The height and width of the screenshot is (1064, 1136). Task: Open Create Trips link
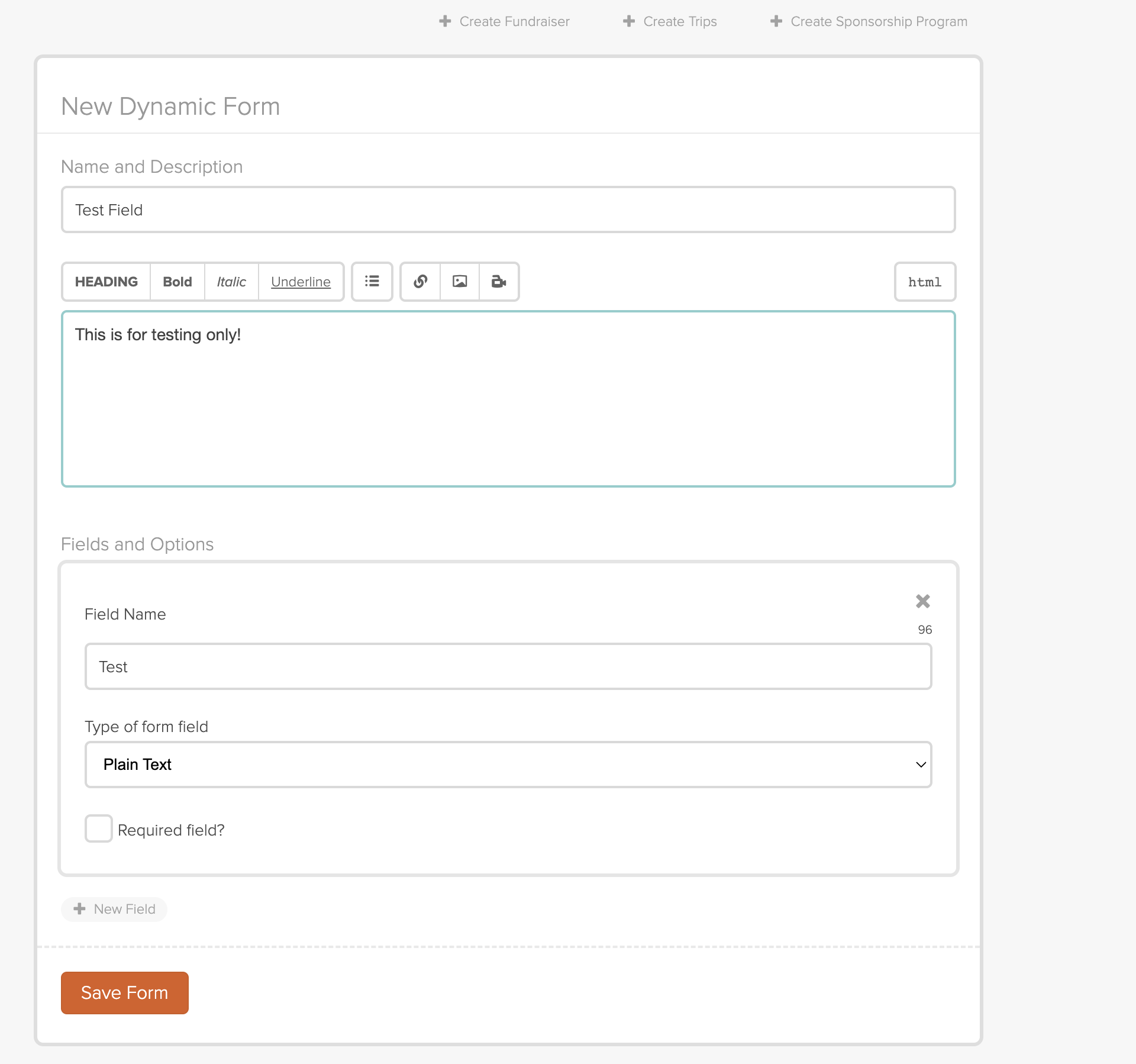click(670, 21)
